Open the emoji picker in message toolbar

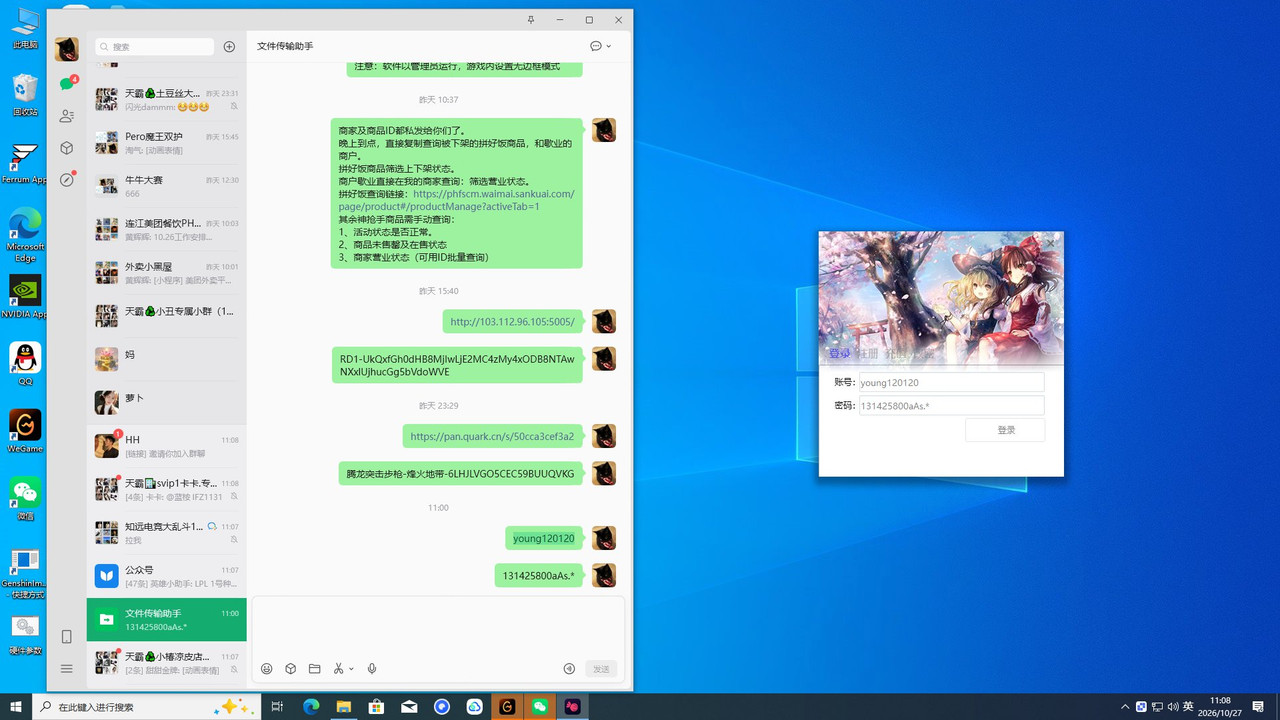[x=267, y=669]
